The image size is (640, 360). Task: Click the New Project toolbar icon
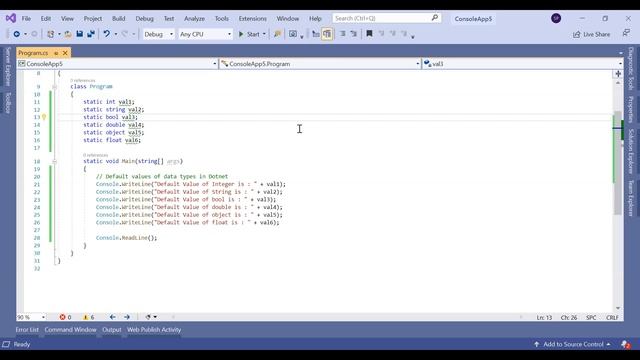tap(51, 34)
